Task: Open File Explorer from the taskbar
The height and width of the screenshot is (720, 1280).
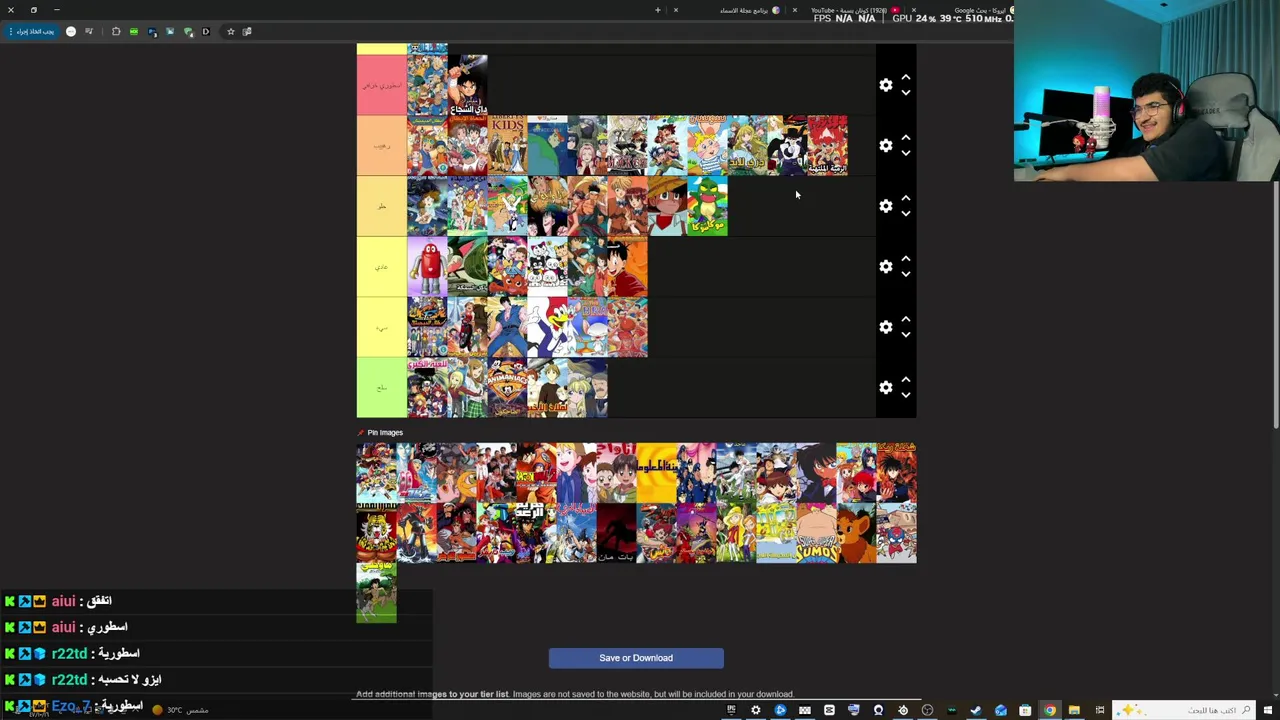Action: (1074, 710)
